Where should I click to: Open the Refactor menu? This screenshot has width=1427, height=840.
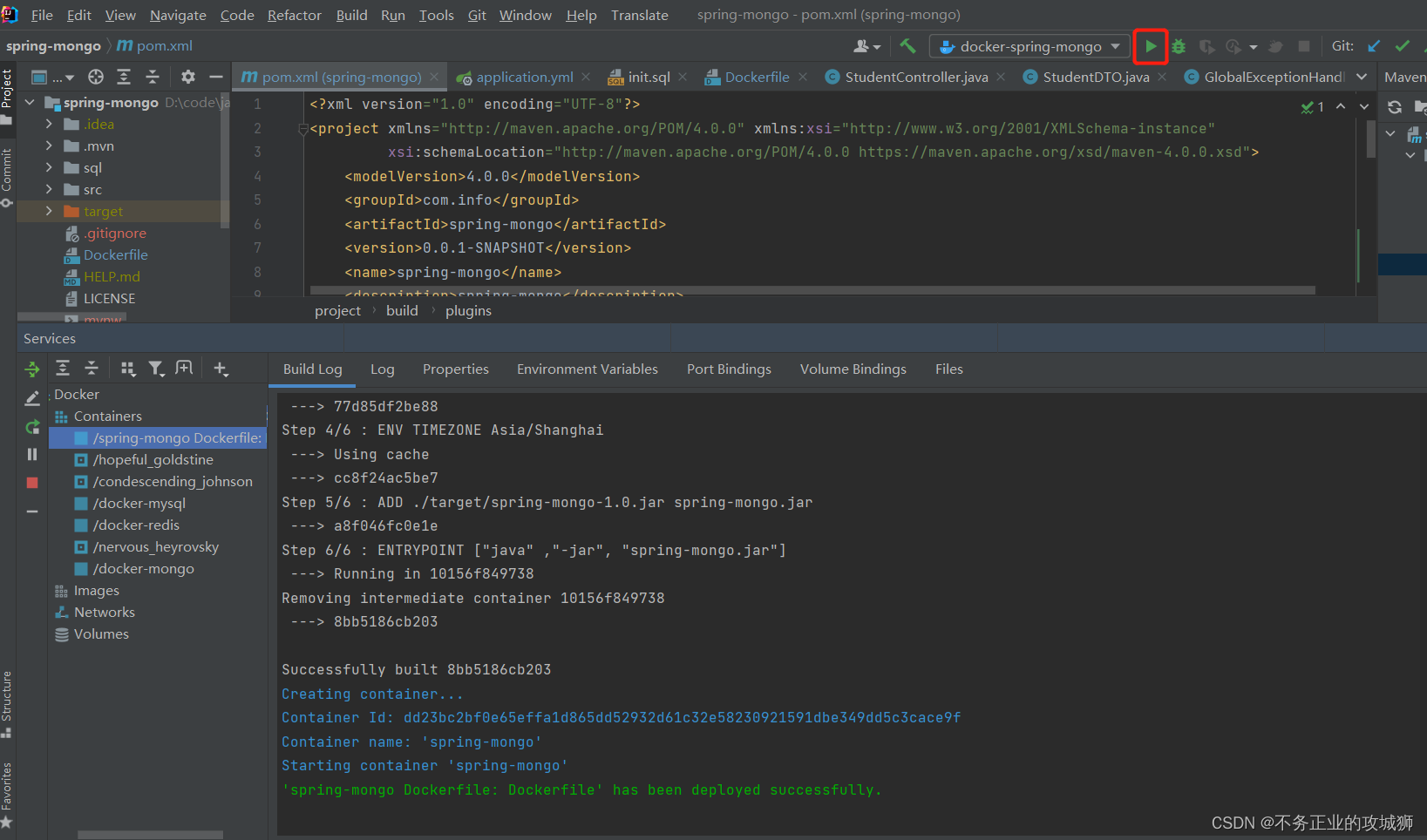pyautogui.click(x=294, y=15)
